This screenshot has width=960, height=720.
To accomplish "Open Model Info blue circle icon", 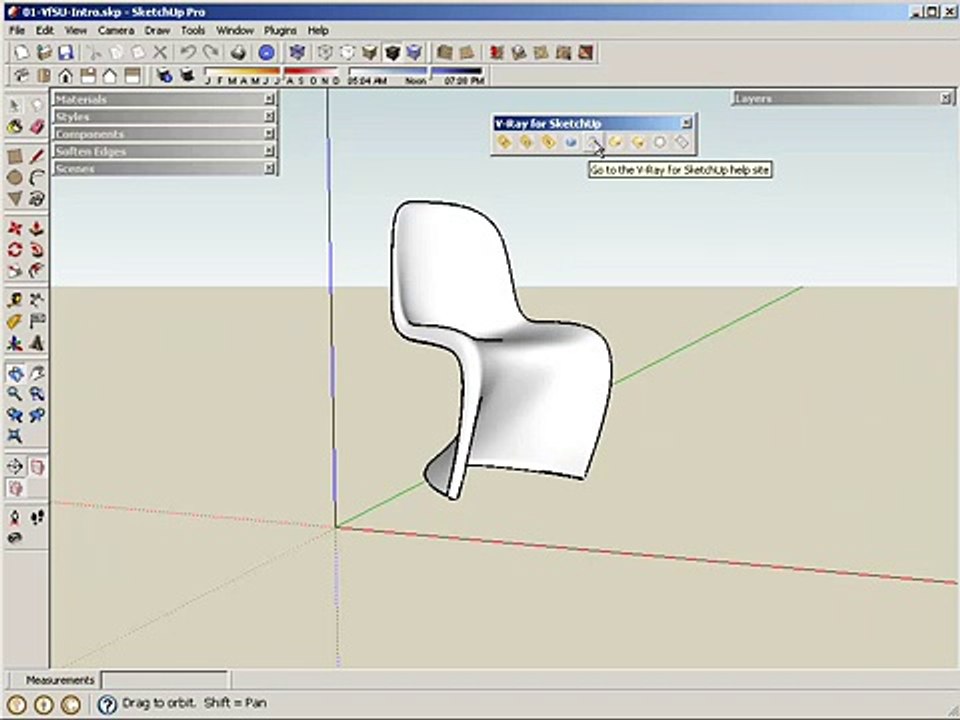I will pyautogui.click(x=266, y=53).
